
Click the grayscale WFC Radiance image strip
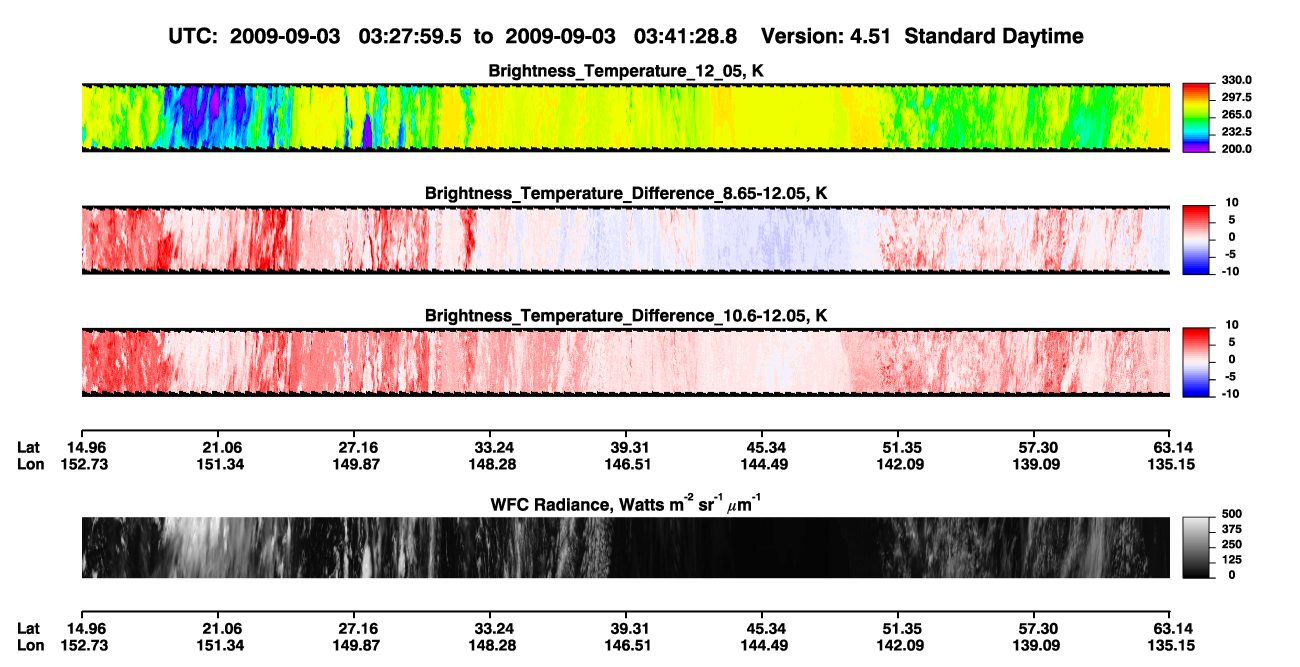pyautogui.click(x=626, y=547)
